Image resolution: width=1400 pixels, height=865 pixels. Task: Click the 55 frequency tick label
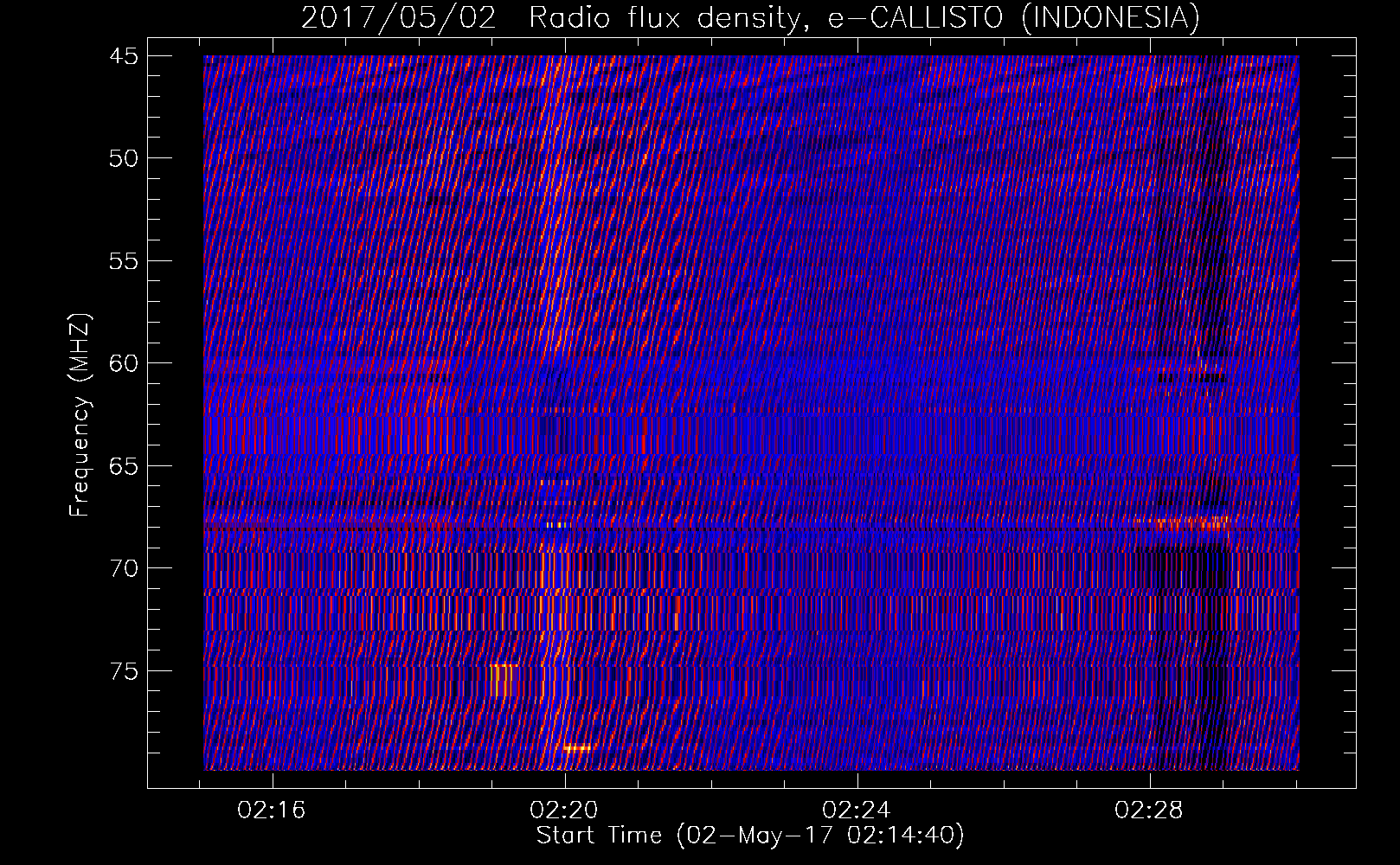pyautogui.click(x=123, y=261)
